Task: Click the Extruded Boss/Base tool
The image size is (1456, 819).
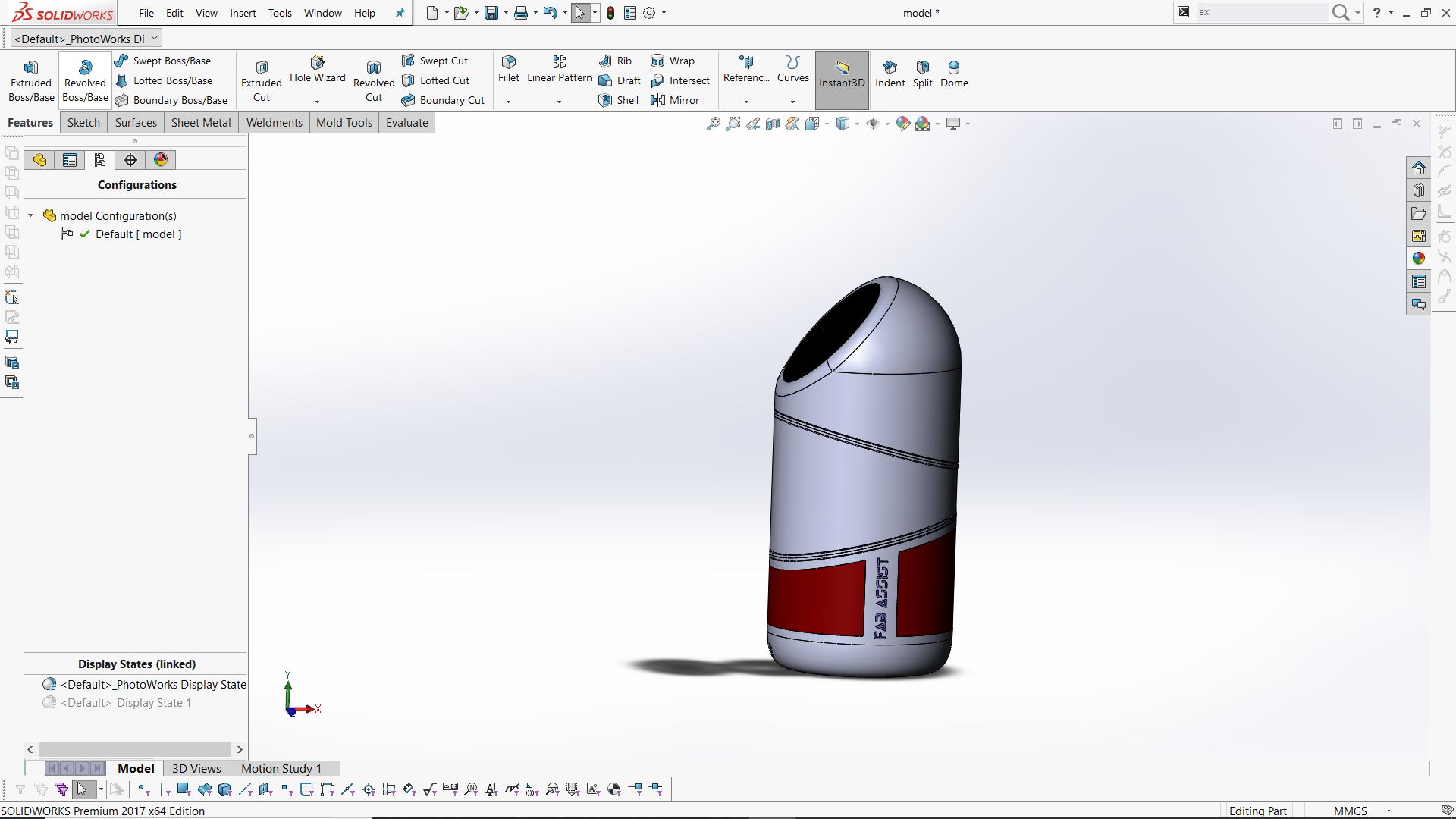Action: 31,80
